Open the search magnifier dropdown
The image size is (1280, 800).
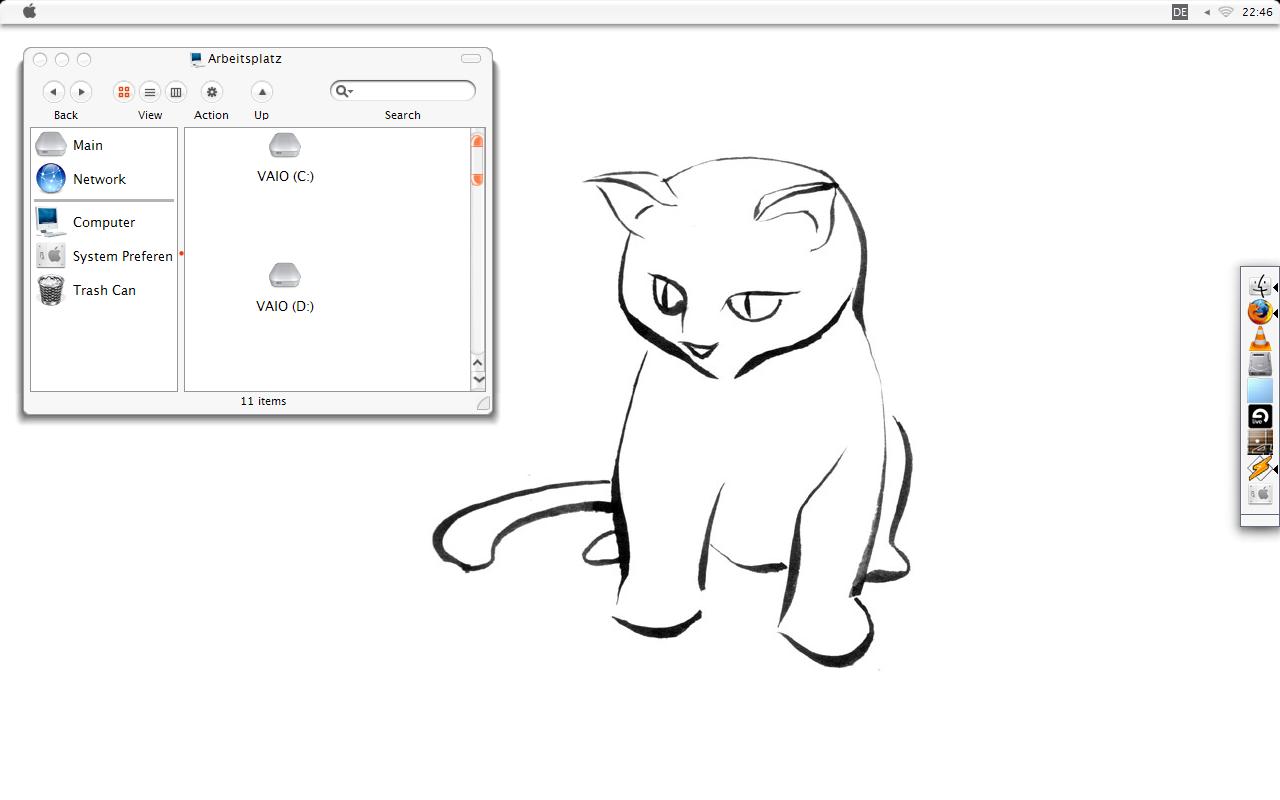click(x=343, y=91)
